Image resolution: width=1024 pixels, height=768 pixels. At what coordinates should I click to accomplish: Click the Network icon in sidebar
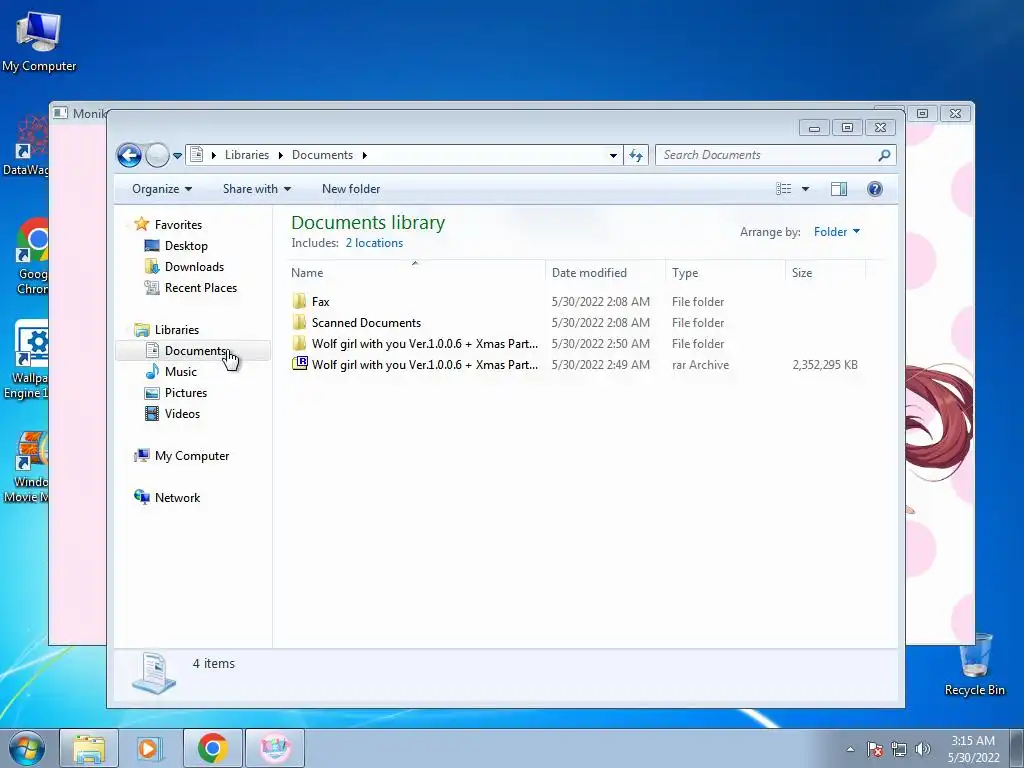pyautogui.click(x=142, y=497)
